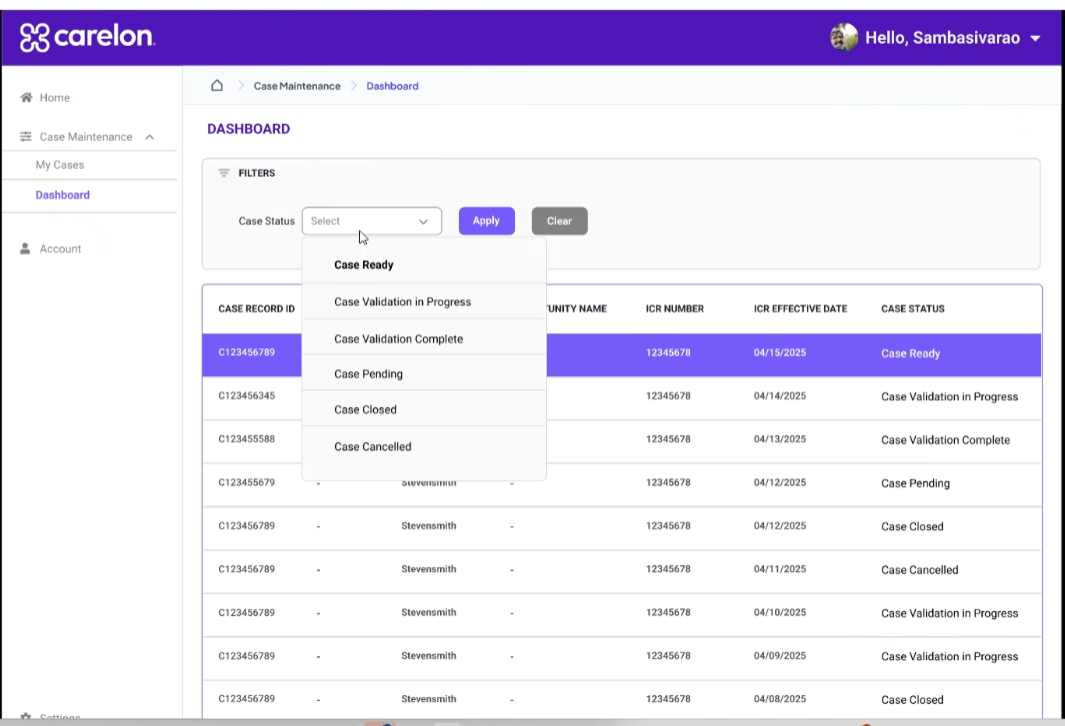Click the Case Maintenance sliders icon
The height and width of the screenshot is (726, 1065).
(27, 137)
